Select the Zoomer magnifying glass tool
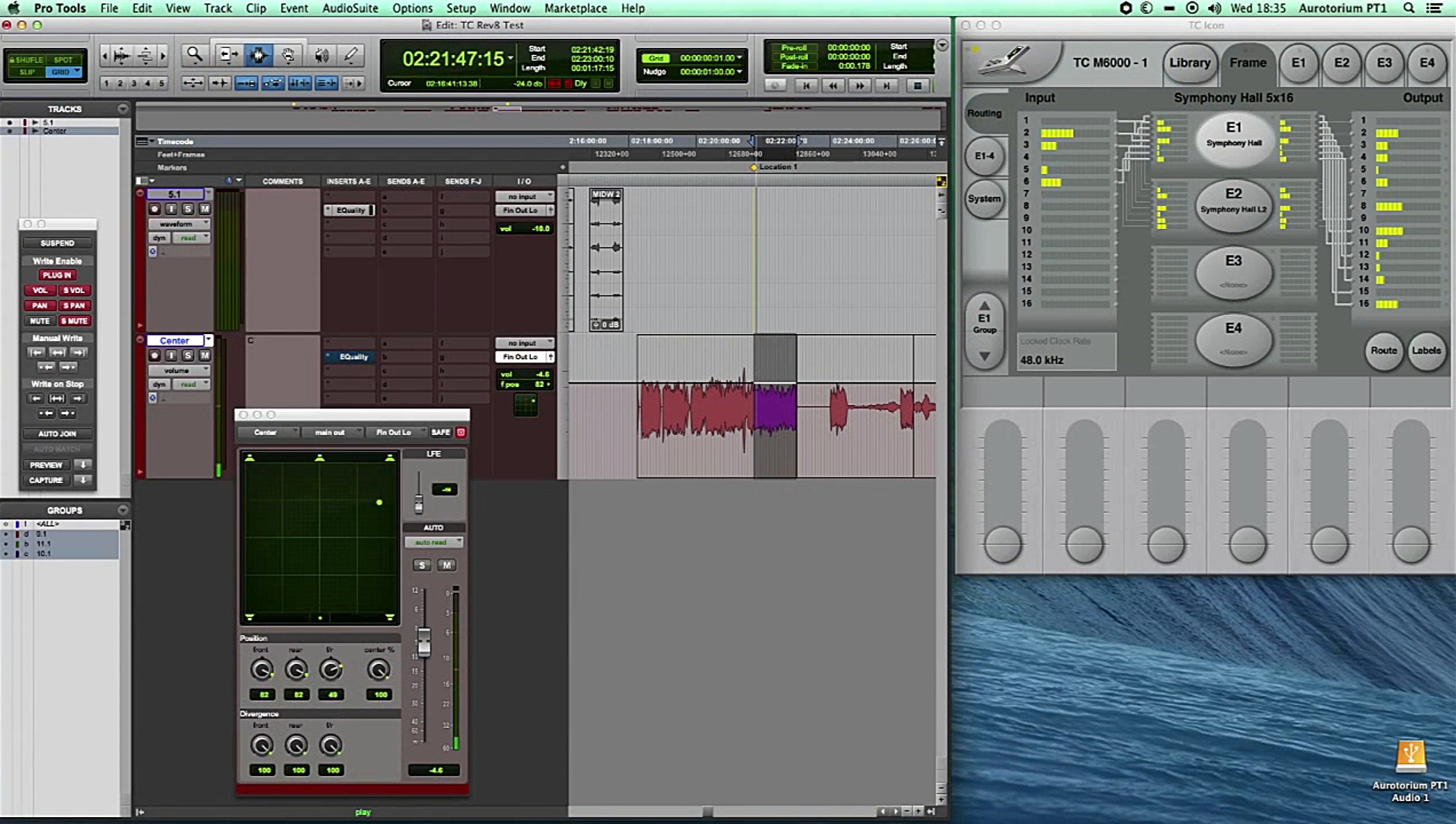1456x824 pixels. click(x=195, y=54)
